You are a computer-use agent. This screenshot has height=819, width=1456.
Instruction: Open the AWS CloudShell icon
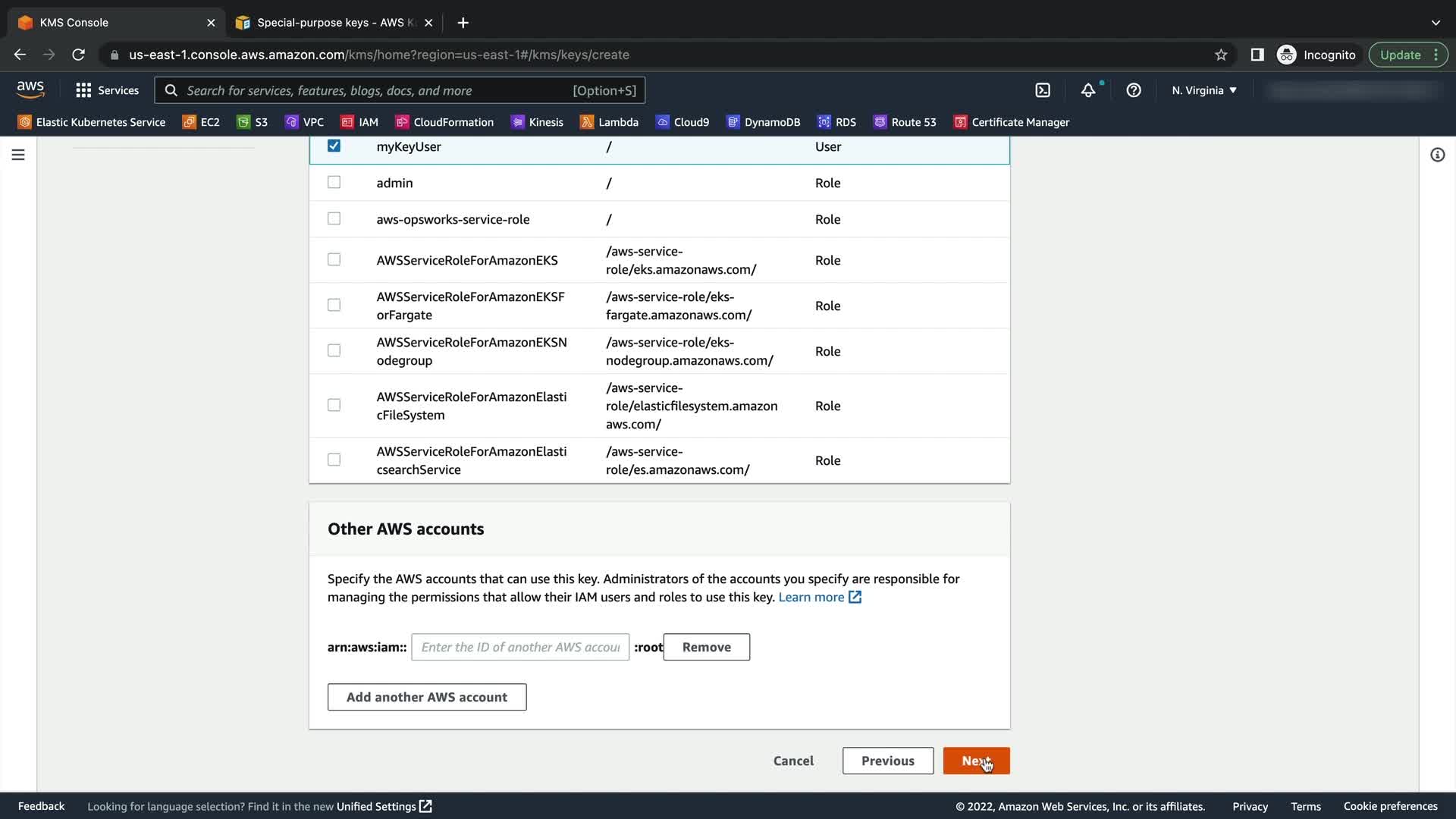pyautogui.click(x=1043, y=90)
